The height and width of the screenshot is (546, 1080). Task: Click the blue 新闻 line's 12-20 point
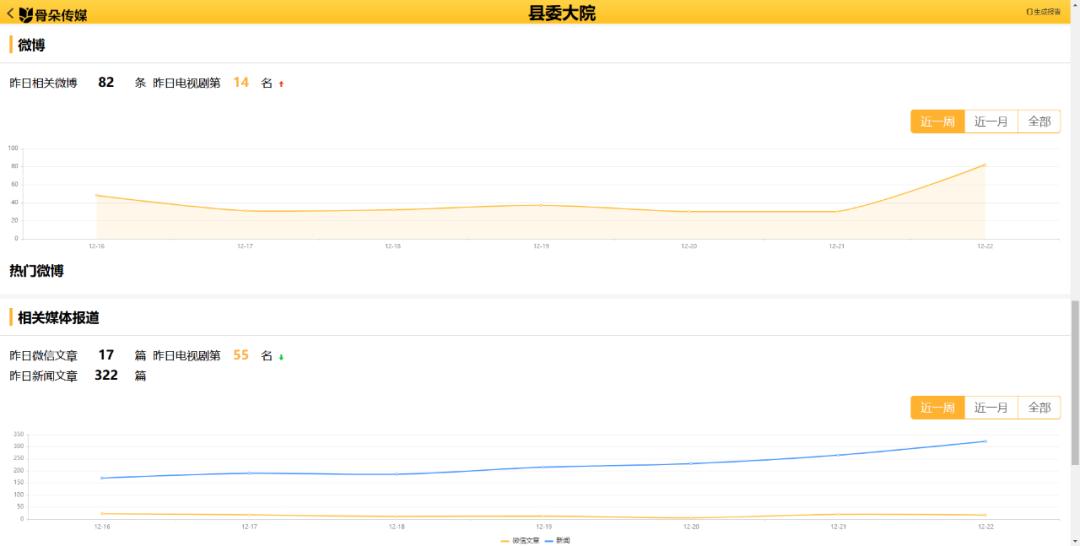click(x=691, y=463)
